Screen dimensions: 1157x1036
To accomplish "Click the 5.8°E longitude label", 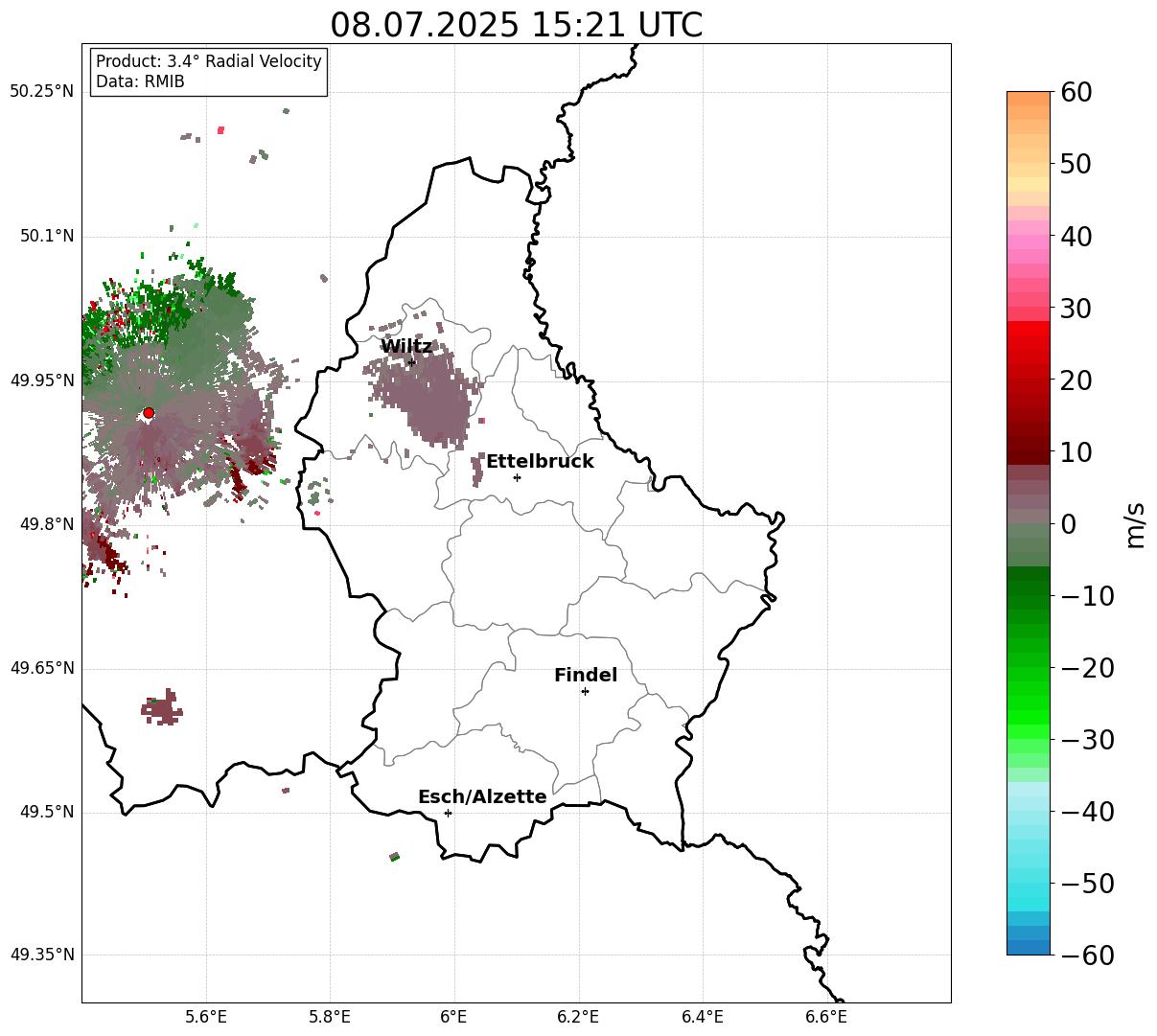I will point(330,1017).
